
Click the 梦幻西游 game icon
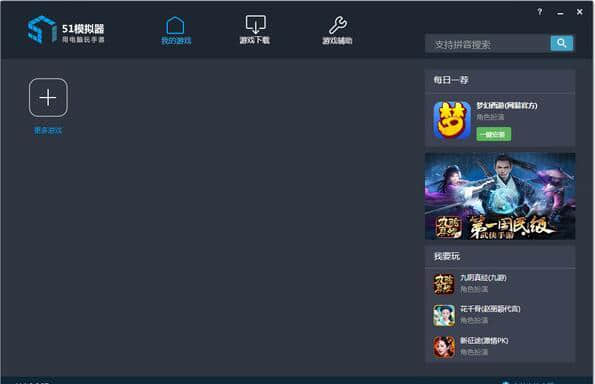click(x=452, y=120)
